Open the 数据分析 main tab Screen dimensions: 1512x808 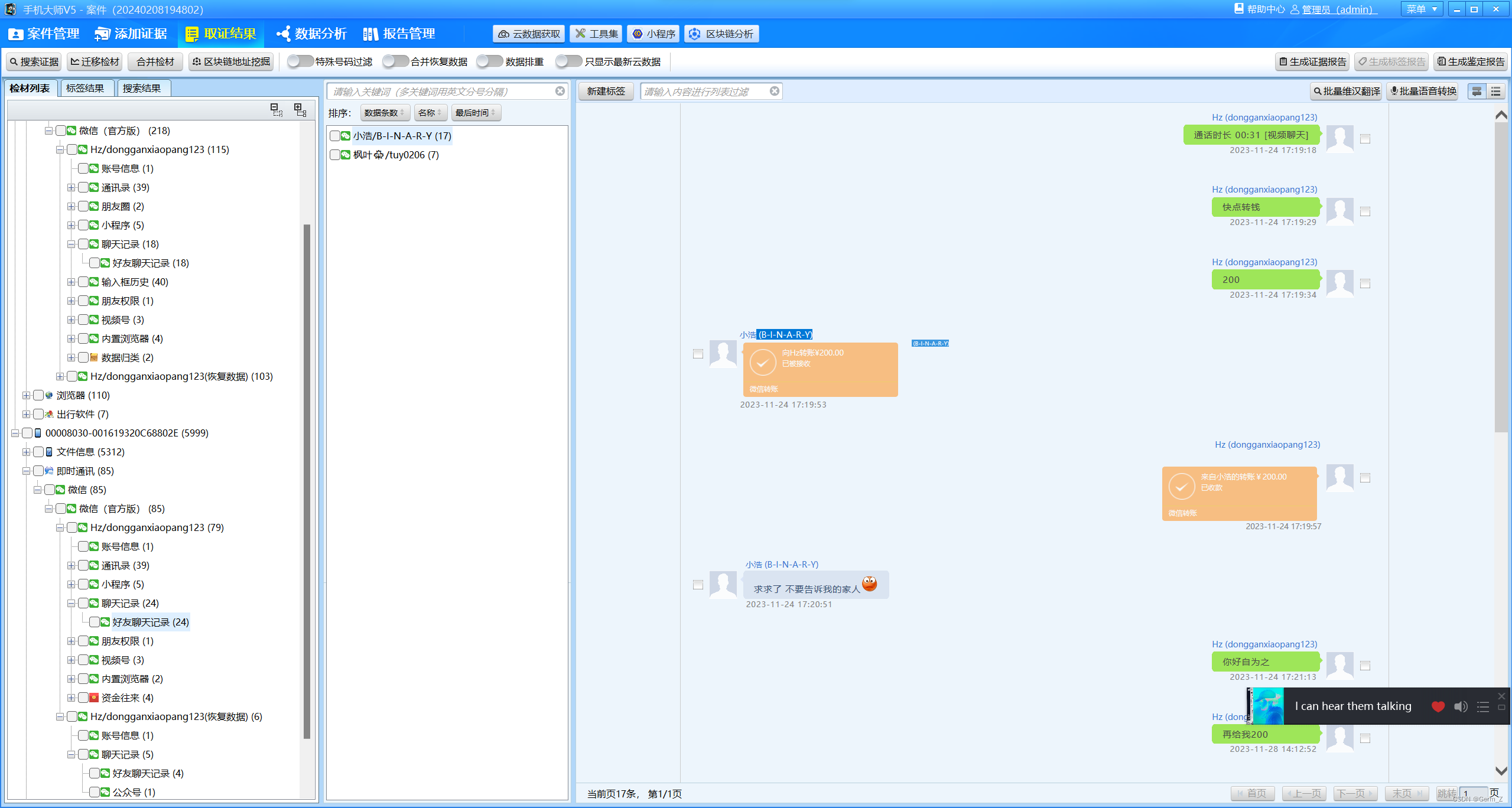312,34
